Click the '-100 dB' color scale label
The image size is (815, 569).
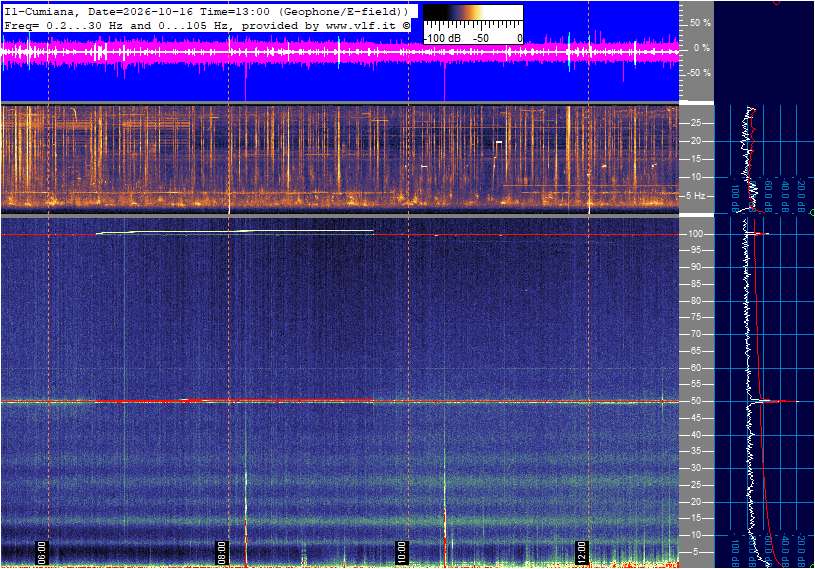(x=442, y=38)
